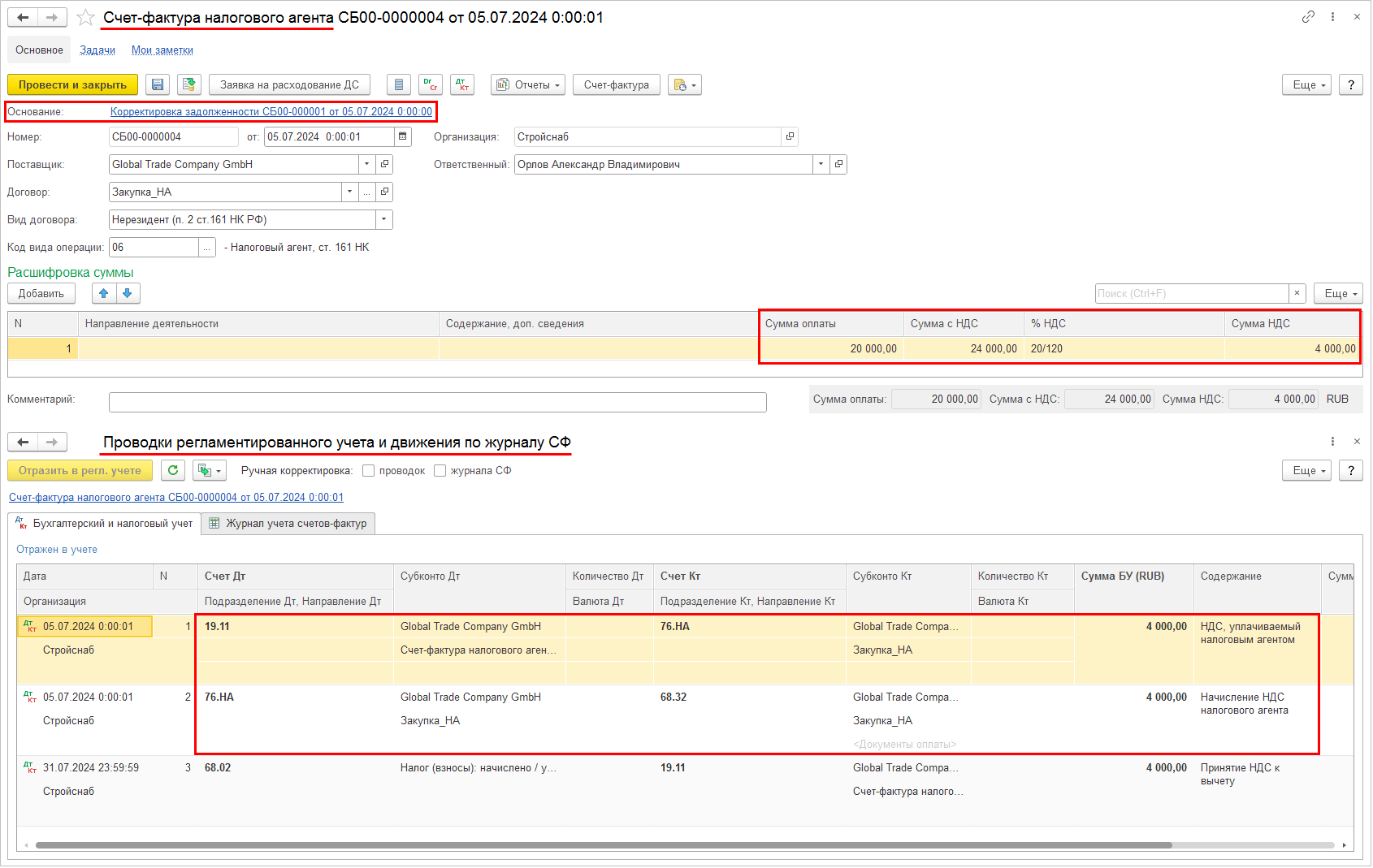Move table row up with blue arrow
1373x868 pixels.
click(103, 293)
